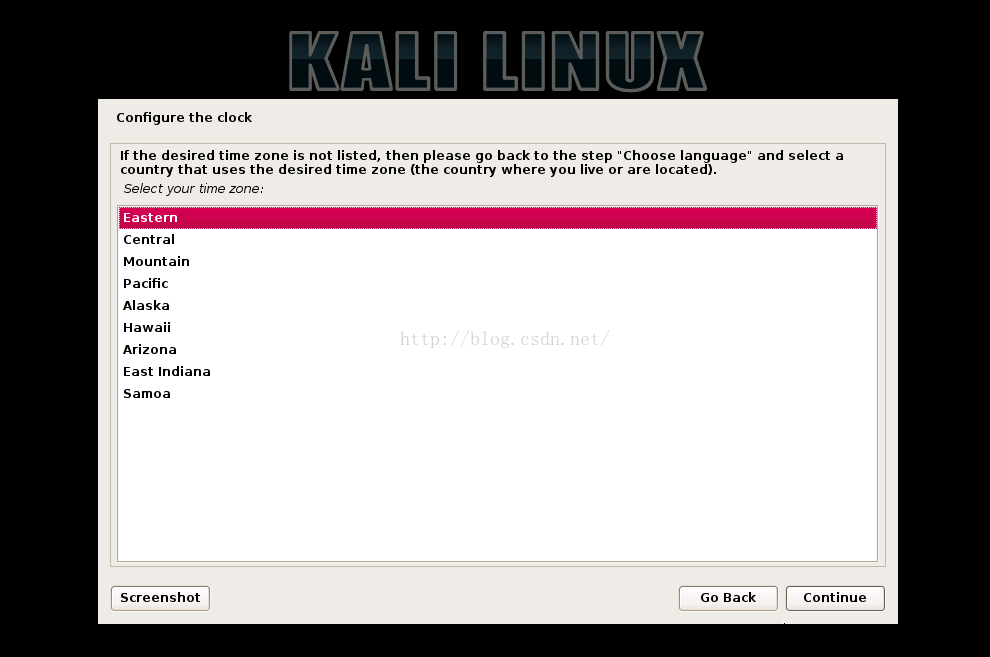
Task: Go Back to the previous step
Action: click(728, 598)
